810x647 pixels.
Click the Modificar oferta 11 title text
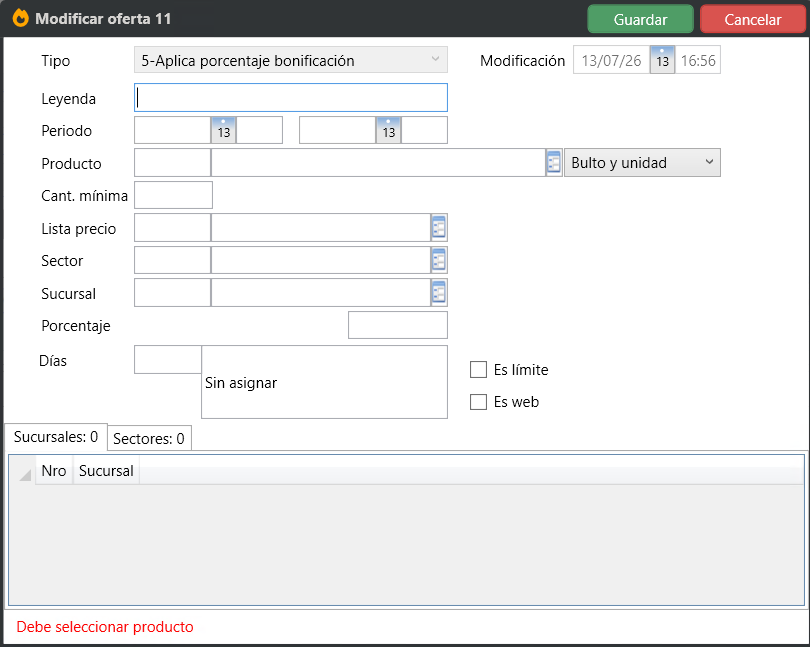pos(103,19)
